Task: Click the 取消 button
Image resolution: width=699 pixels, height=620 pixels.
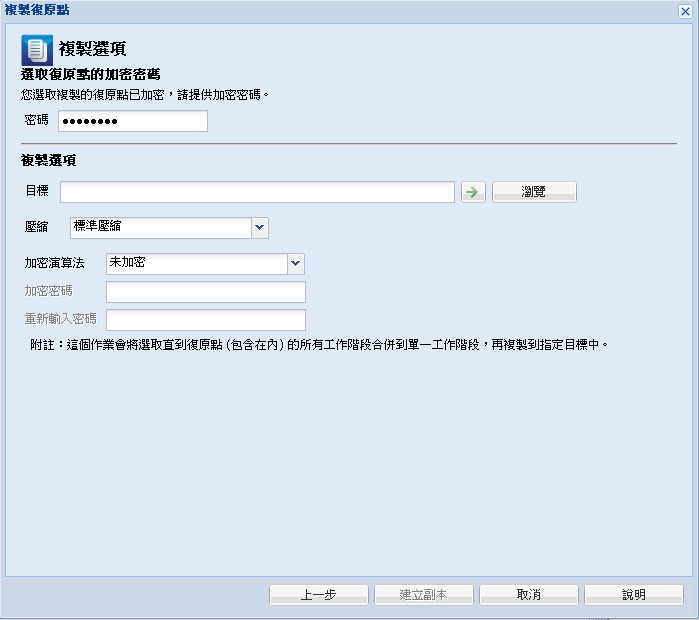Action: [529, 595]
